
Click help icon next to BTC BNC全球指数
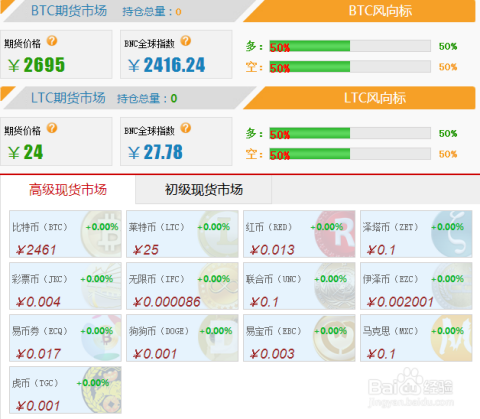(186, 41)
